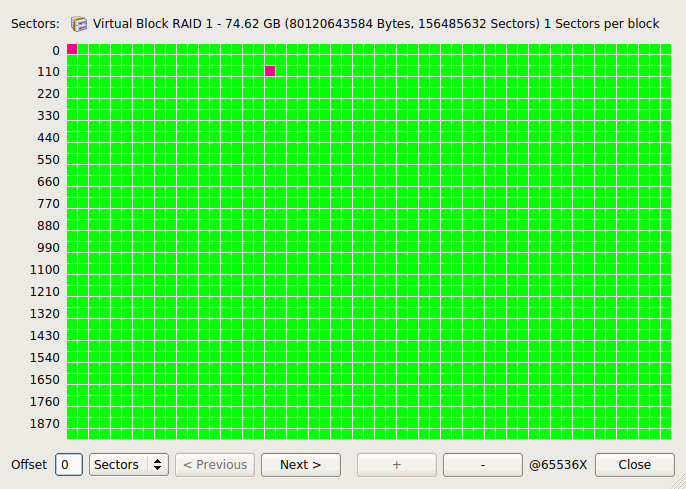The height and width of the screenshot is (489, 686).
Task: Click the row label 550
Action: coord(48,160)
